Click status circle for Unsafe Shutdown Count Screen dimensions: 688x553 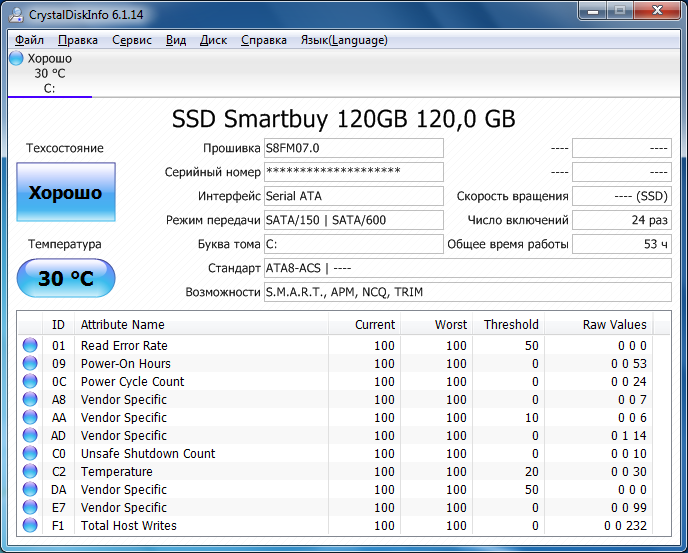click(30, 453)
